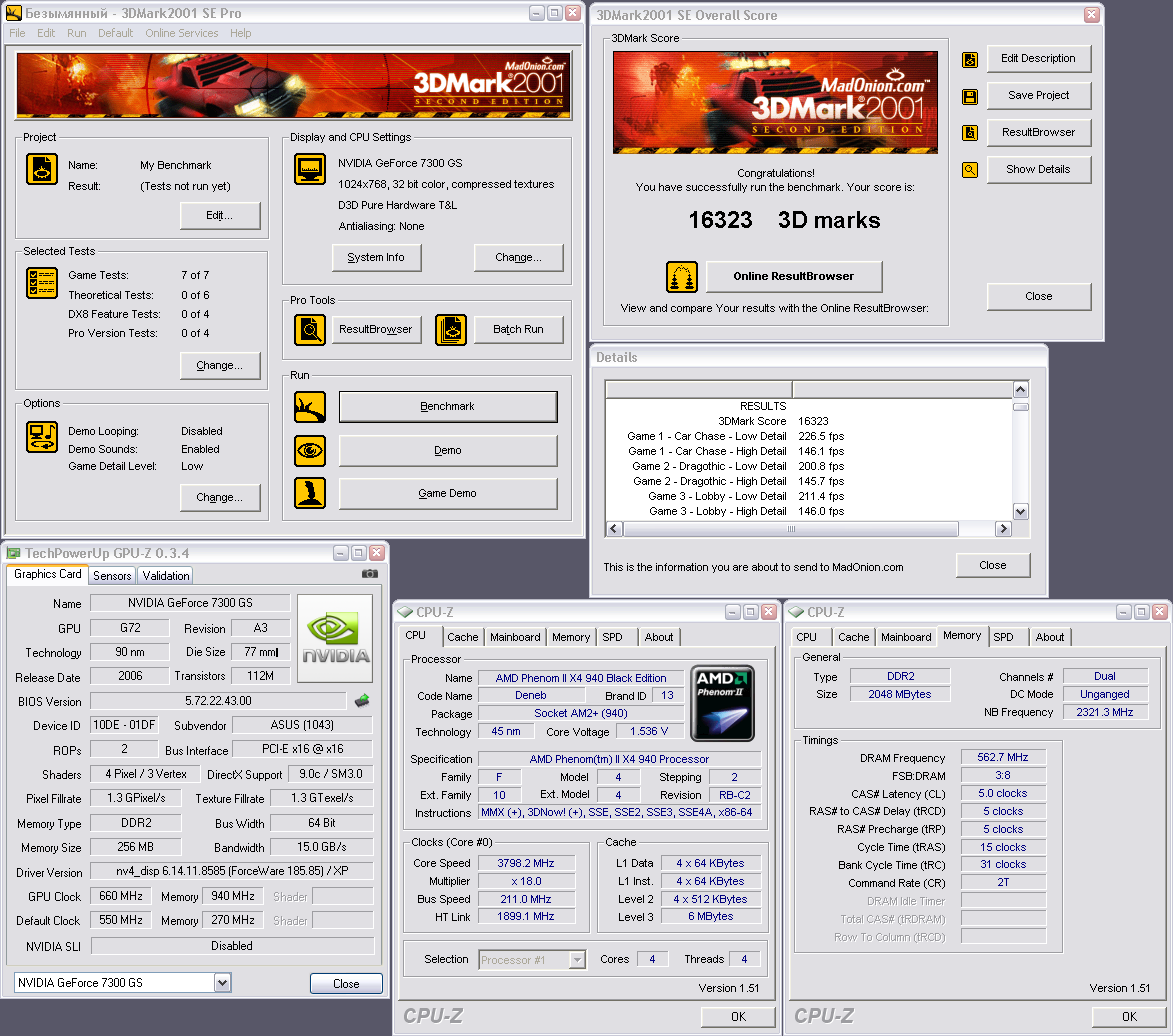This screenshot has height=1036, width=1173.
Task: Click Close button in GPU-Z
Action: click(346, 984)
